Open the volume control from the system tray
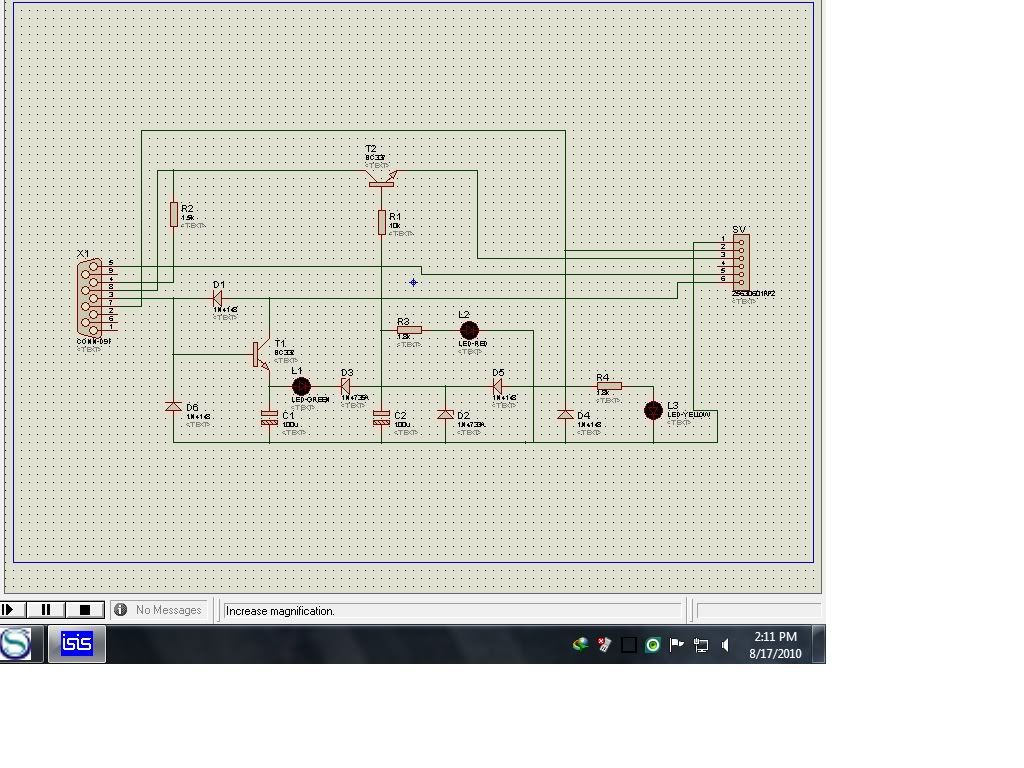 (x=724, y=645)
